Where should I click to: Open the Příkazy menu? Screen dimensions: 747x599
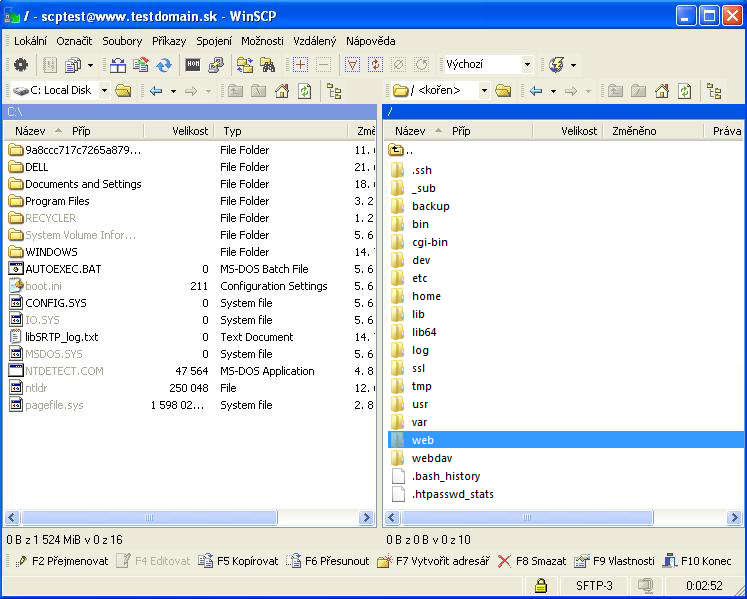[169, 41]
